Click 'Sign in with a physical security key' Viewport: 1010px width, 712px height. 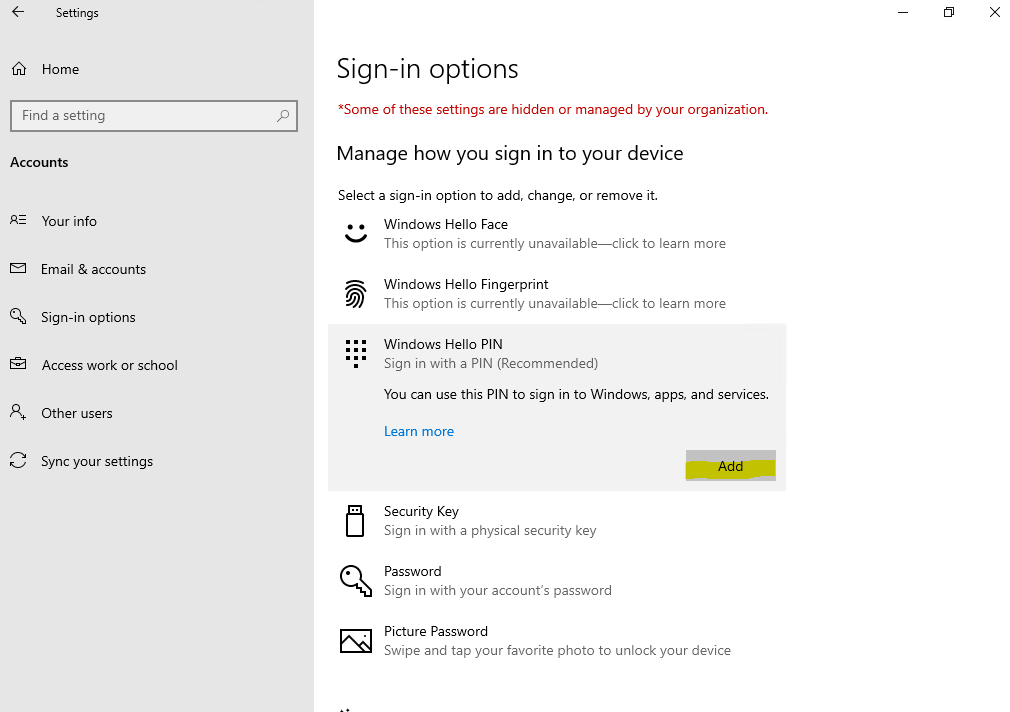(x=490, y=530)
